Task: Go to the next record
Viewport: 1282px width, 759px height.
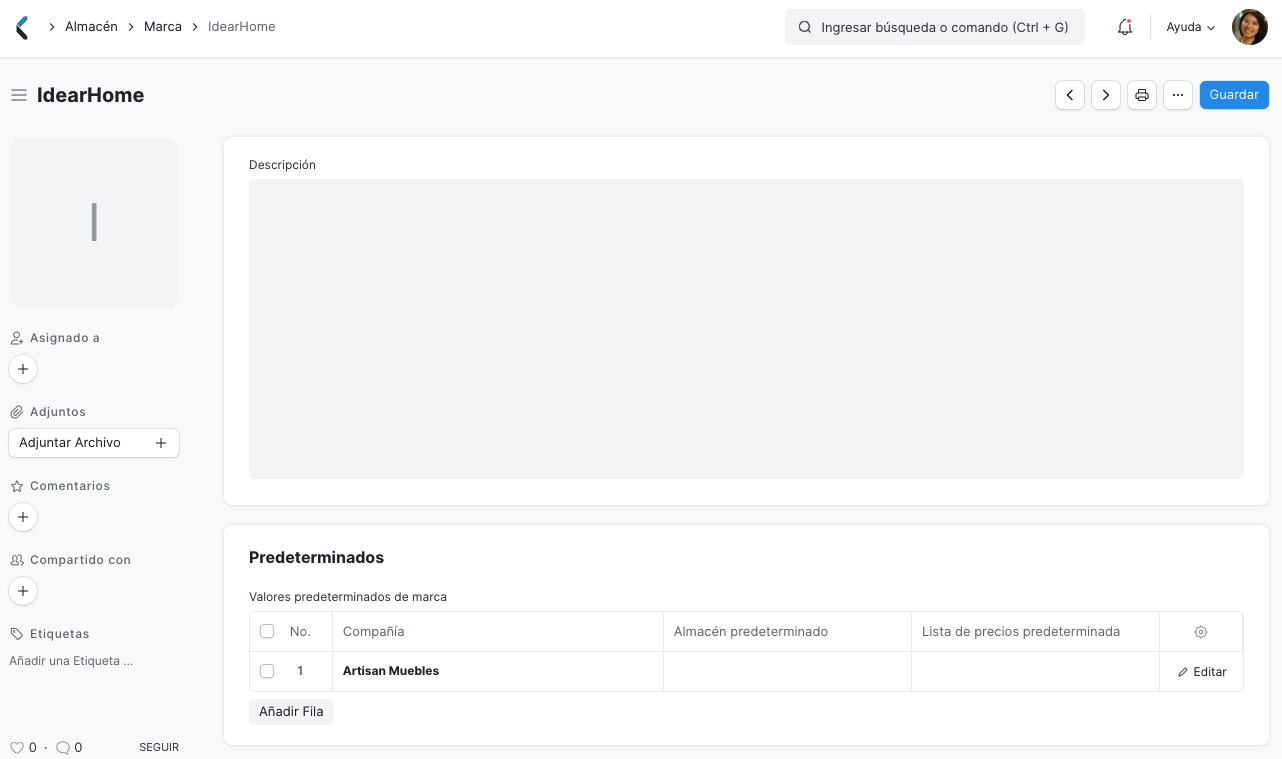Action: coord(1106,95)
